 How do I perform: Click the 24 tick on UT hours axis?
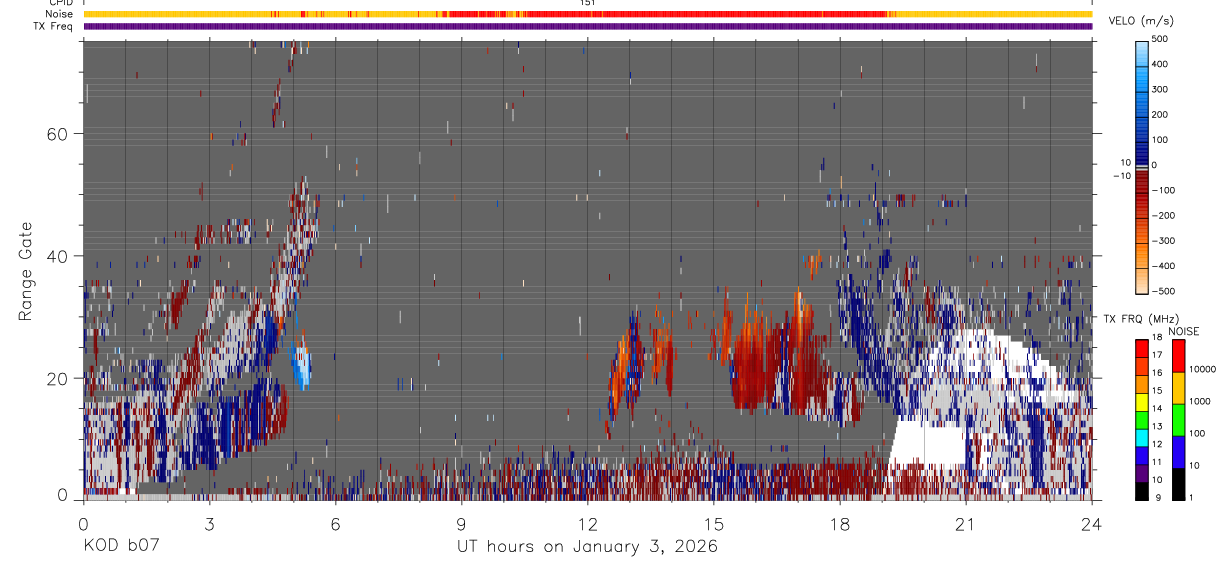coord(1092,523)
